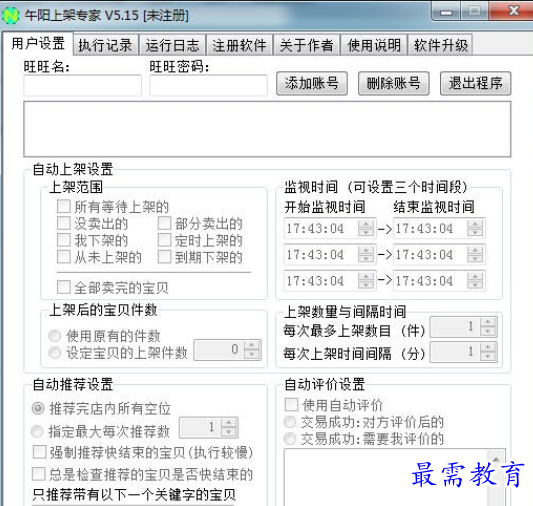This screenshot has height=506, width=533.
Task: Open the 关于作者 tab
Action: [307, 45]
